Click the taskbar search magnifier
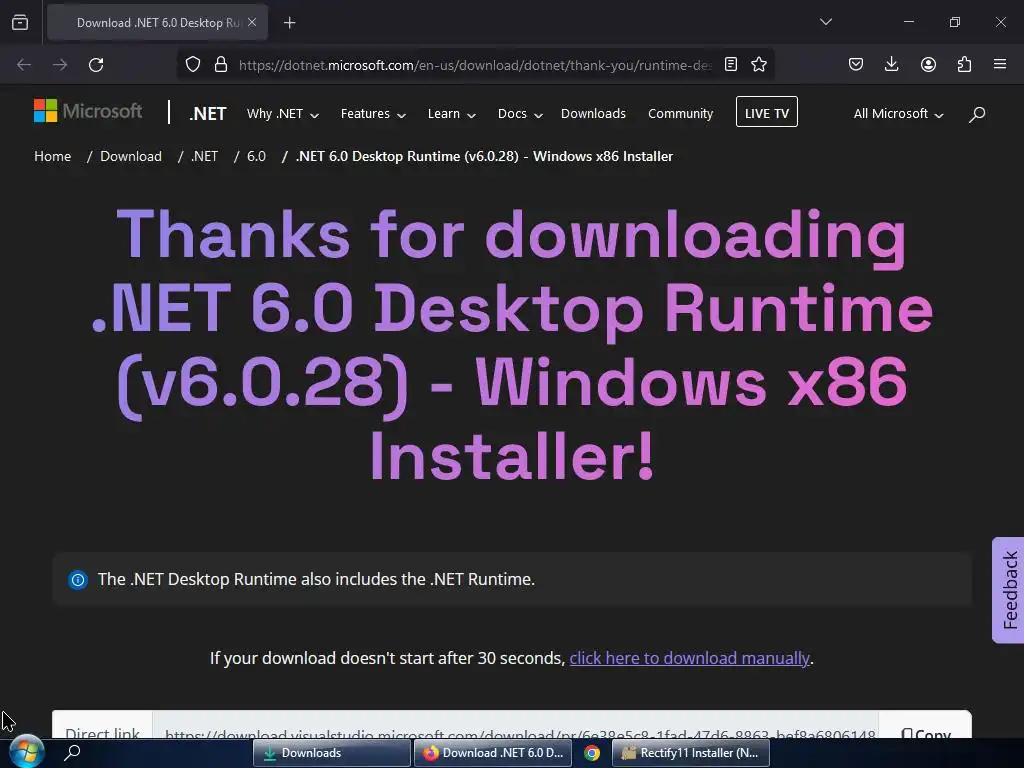1024x768 pixels. [x=72, y=752]
